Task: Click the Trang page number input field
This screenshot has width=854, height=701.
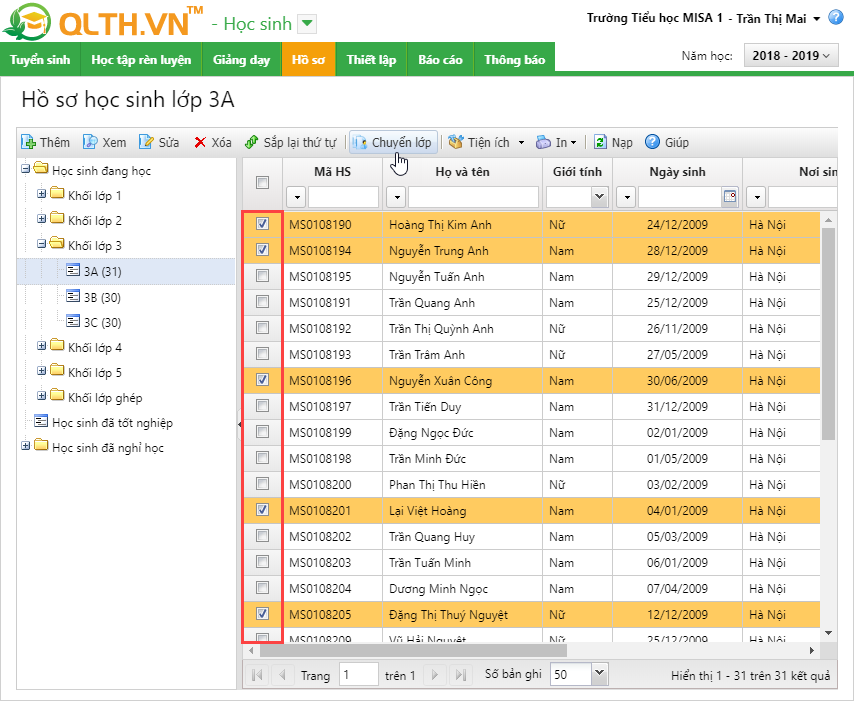Action: [x=358, y=675]
